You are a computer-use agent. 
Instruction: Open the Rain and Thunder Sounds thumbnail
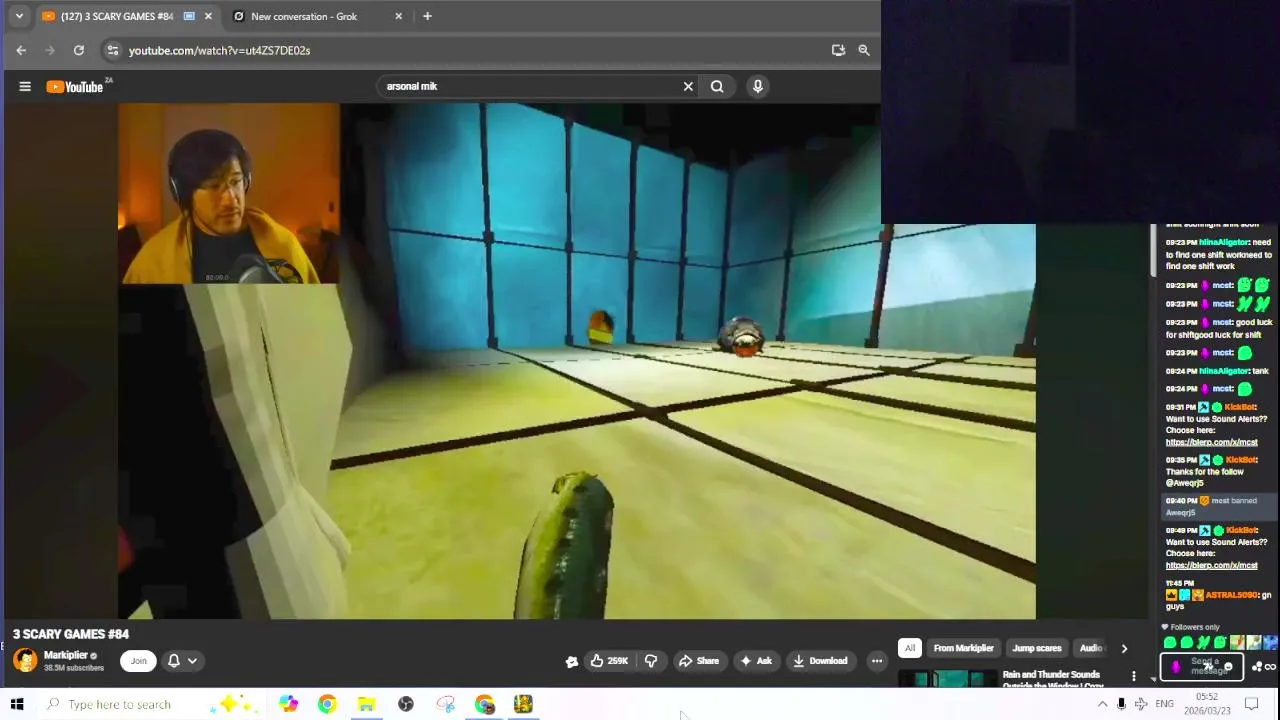947,680
